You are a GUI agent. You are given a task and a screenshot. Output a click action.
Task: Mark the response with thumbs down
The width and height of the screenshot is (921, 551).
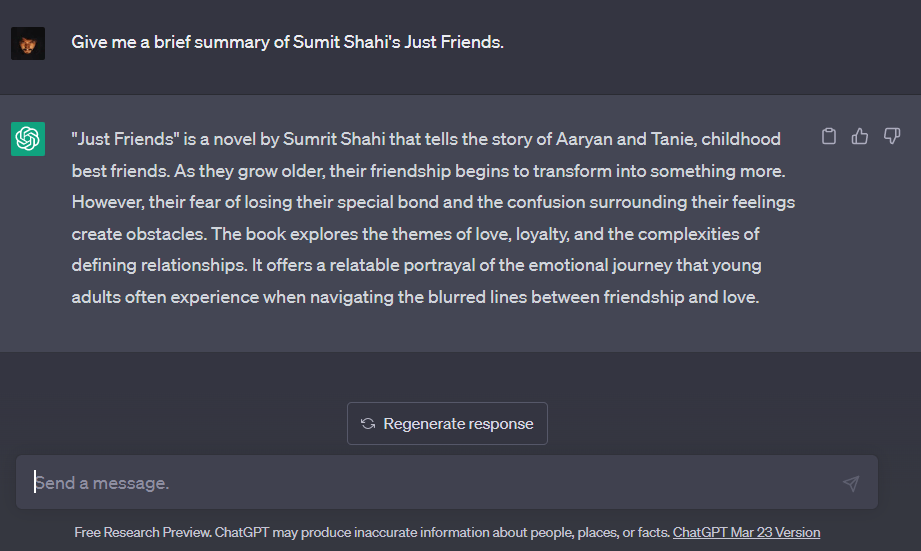(892, 136)
